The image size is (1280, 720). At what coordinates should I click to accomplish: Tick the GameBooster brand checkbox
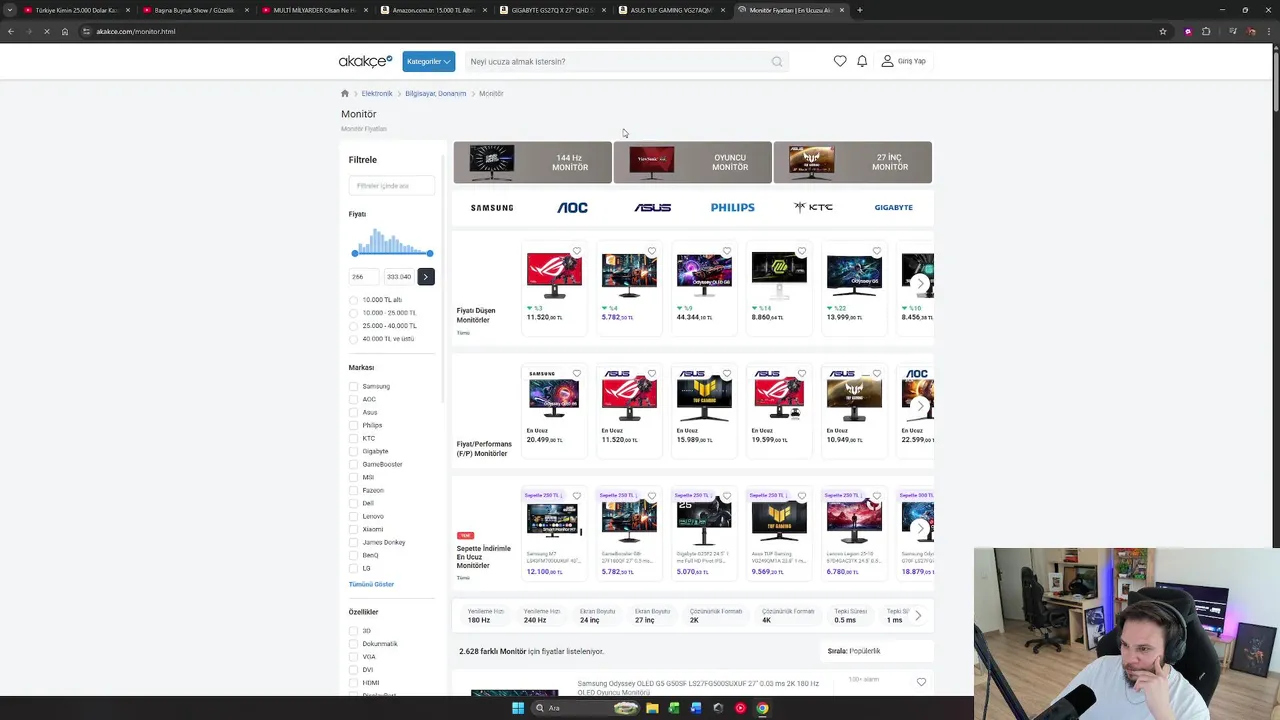click(353, 464)
